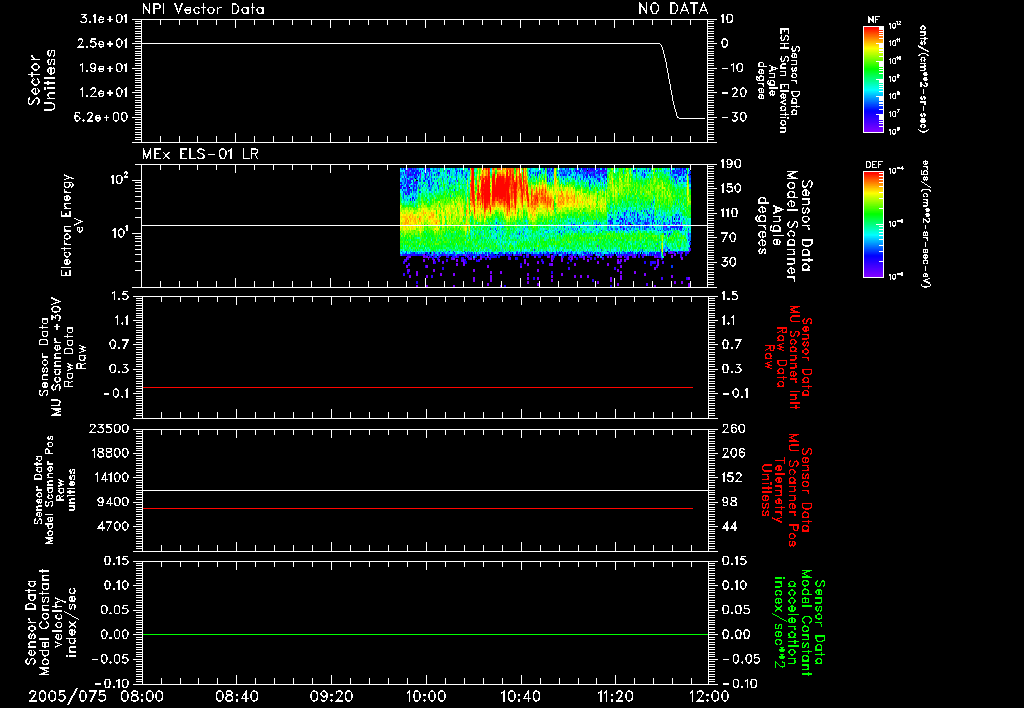
Task: Select the 'MU Scanner +30V Raw Data' axis label
Action: point(63,359)
